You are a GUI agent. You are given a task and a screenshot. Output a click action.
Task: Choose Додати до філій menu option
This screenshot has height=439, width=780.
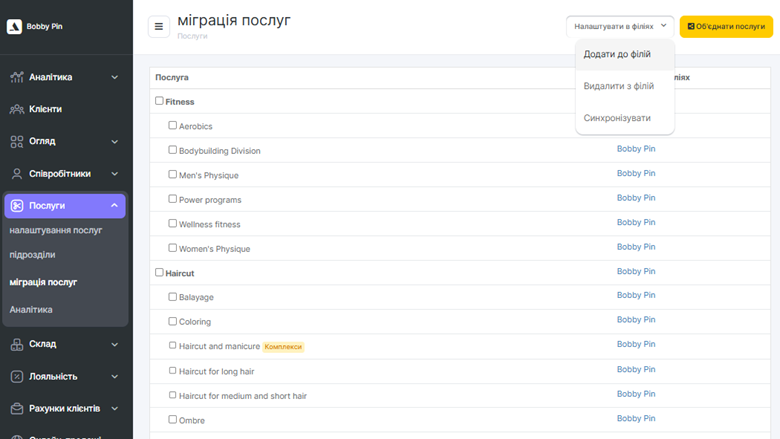point(617,54)
